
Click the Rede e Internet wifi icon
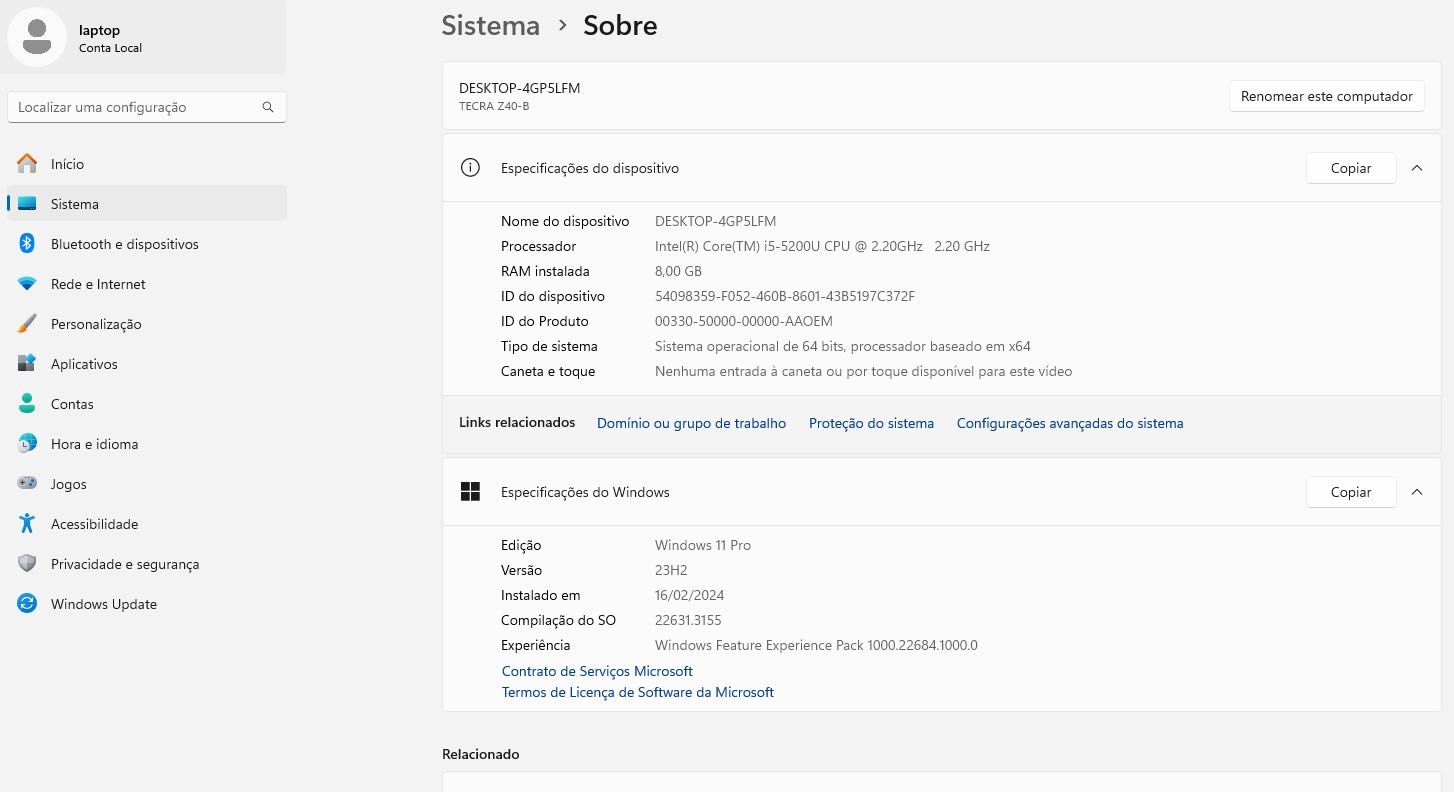[27, 284]
